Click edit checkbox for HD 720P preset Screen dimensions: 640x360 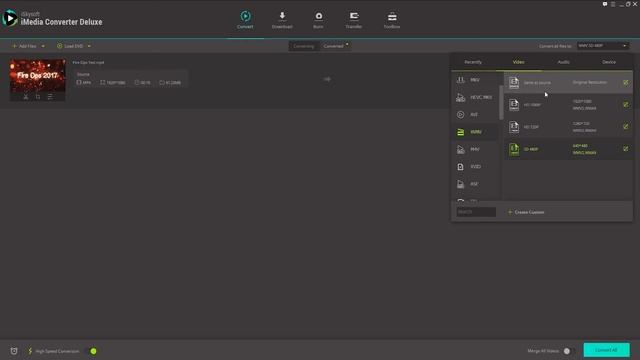pos(626,127)
